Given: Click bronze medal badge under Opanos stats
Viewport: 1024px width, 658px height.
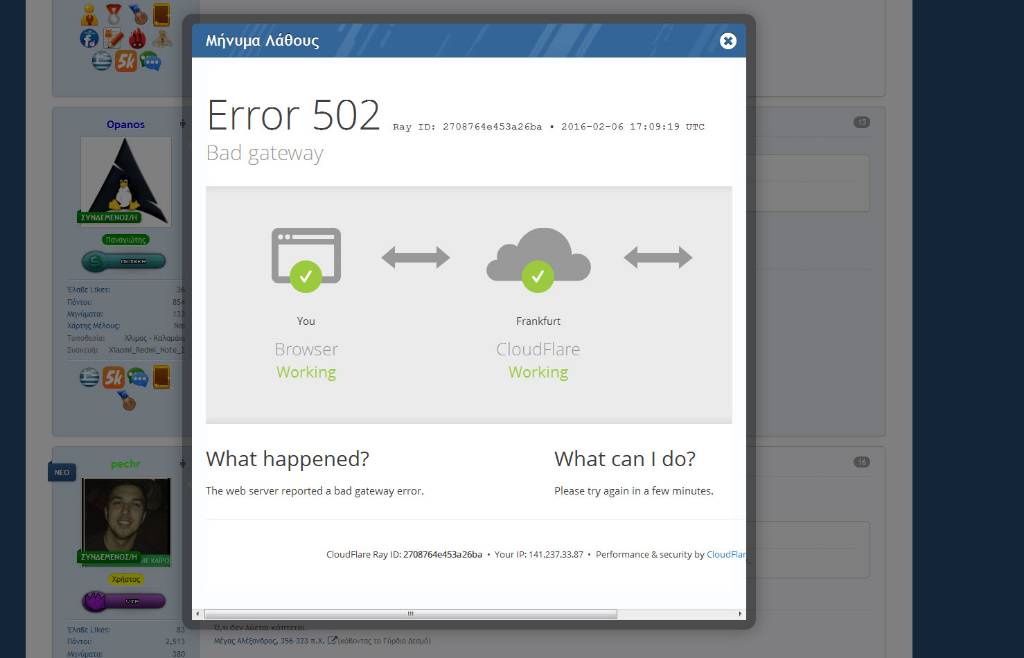Looking at the screenshot, I should click(127, 401).
